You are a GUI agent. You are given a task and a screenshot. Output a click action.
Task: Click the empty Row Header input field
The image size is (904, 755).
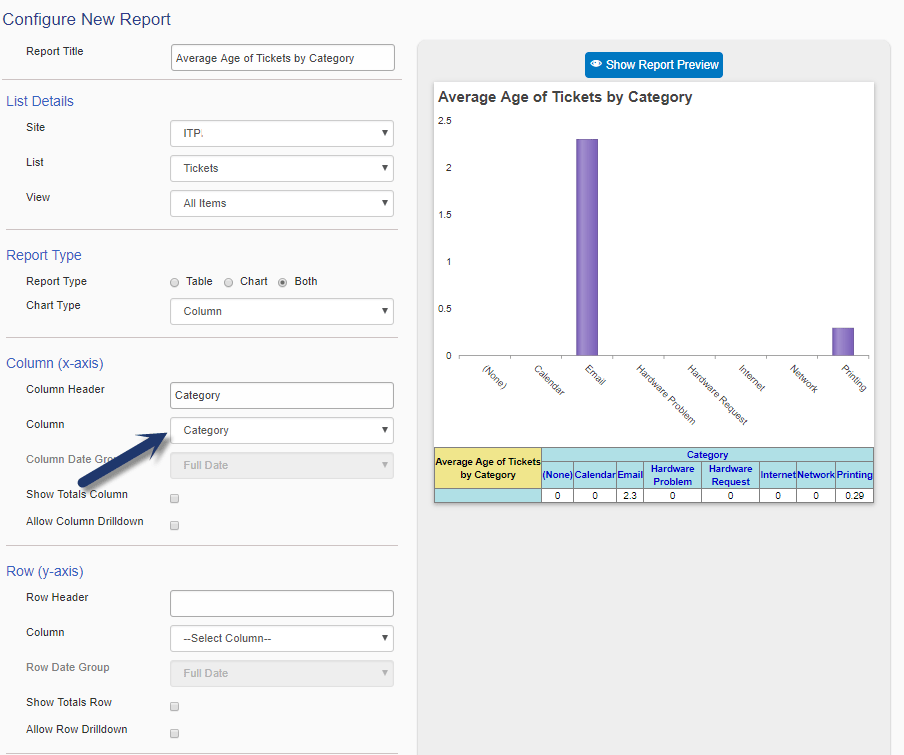pyautogui.click(x=282, y=604)
